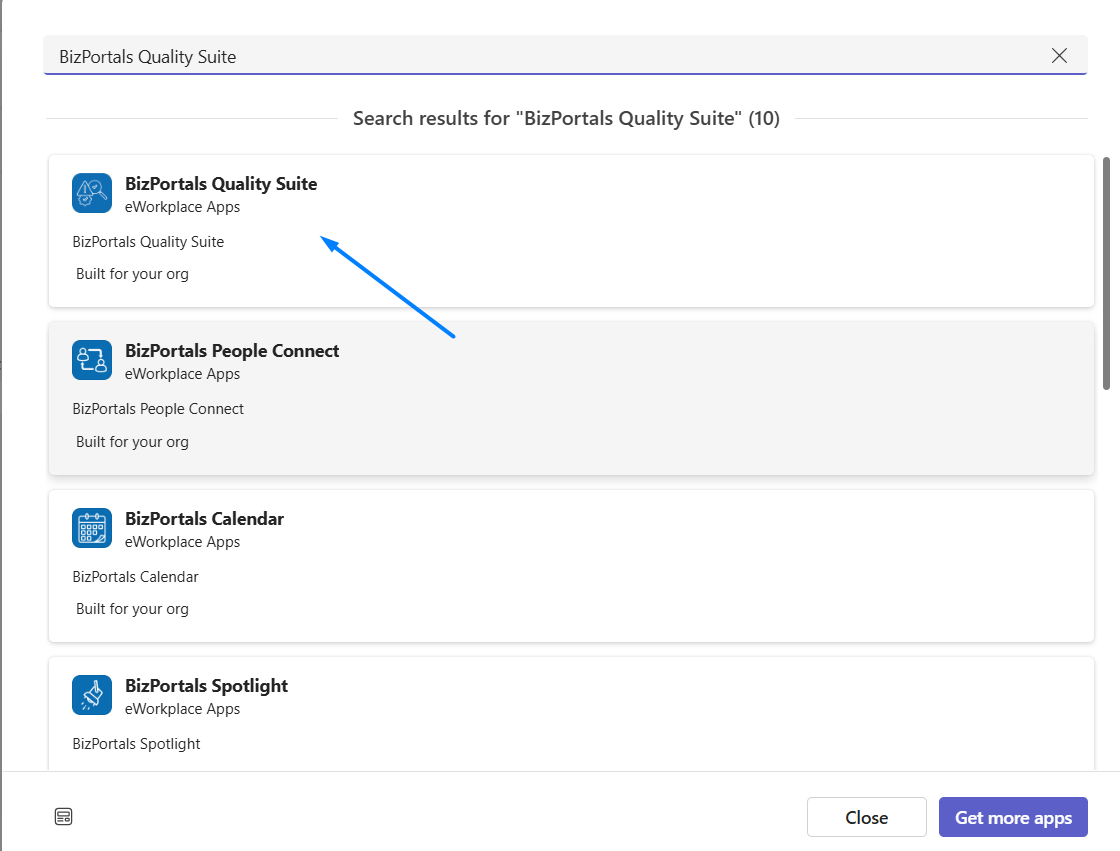This screenshot has width=1120, height=851.
Task: Click Built for your org in Quality Suite card
Action: (x=132, y=274)
